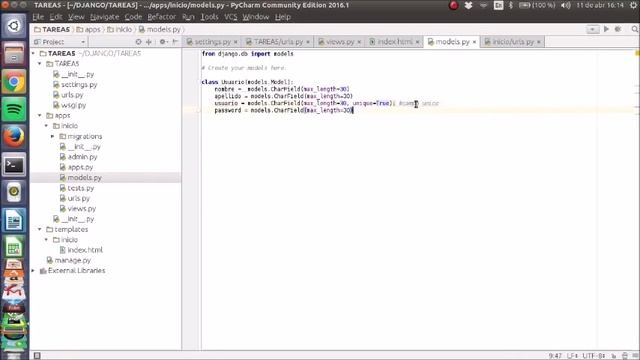This screenshot has height=360, width=640.
Task: Switch to index.html editor tab
Action: click(x=394, y=42)
